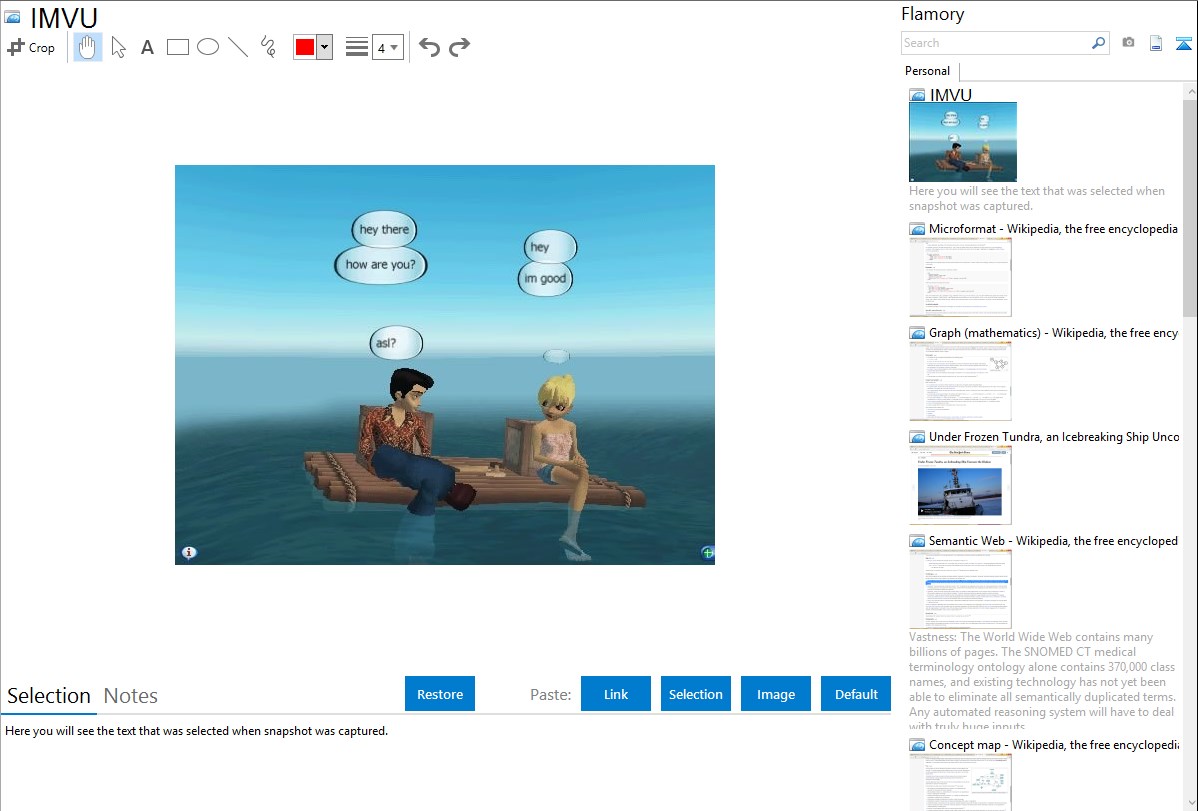This screenshot has width=1198, height=811.
Task: Pick the ellipse shape tool
Action: pyautogui.click(x=208, y=47)
